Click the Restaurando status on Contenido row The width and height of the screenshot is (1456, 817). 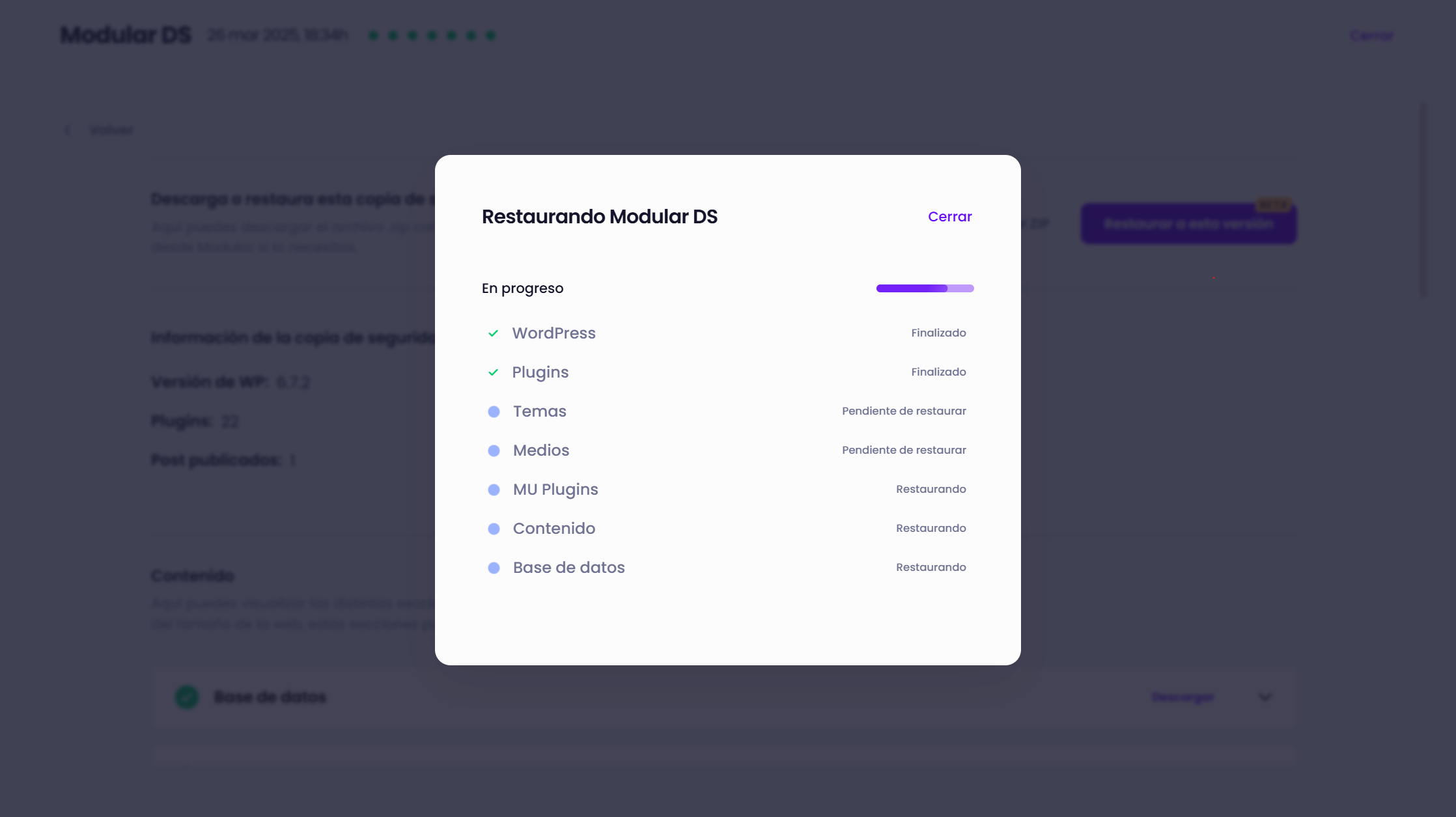click(x=931, y=528)
